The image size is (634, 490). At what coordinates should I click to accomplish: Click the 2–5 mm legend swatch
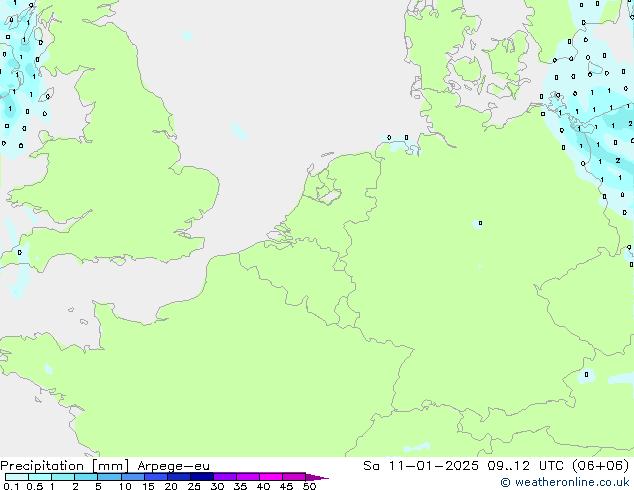pos(86,477)
